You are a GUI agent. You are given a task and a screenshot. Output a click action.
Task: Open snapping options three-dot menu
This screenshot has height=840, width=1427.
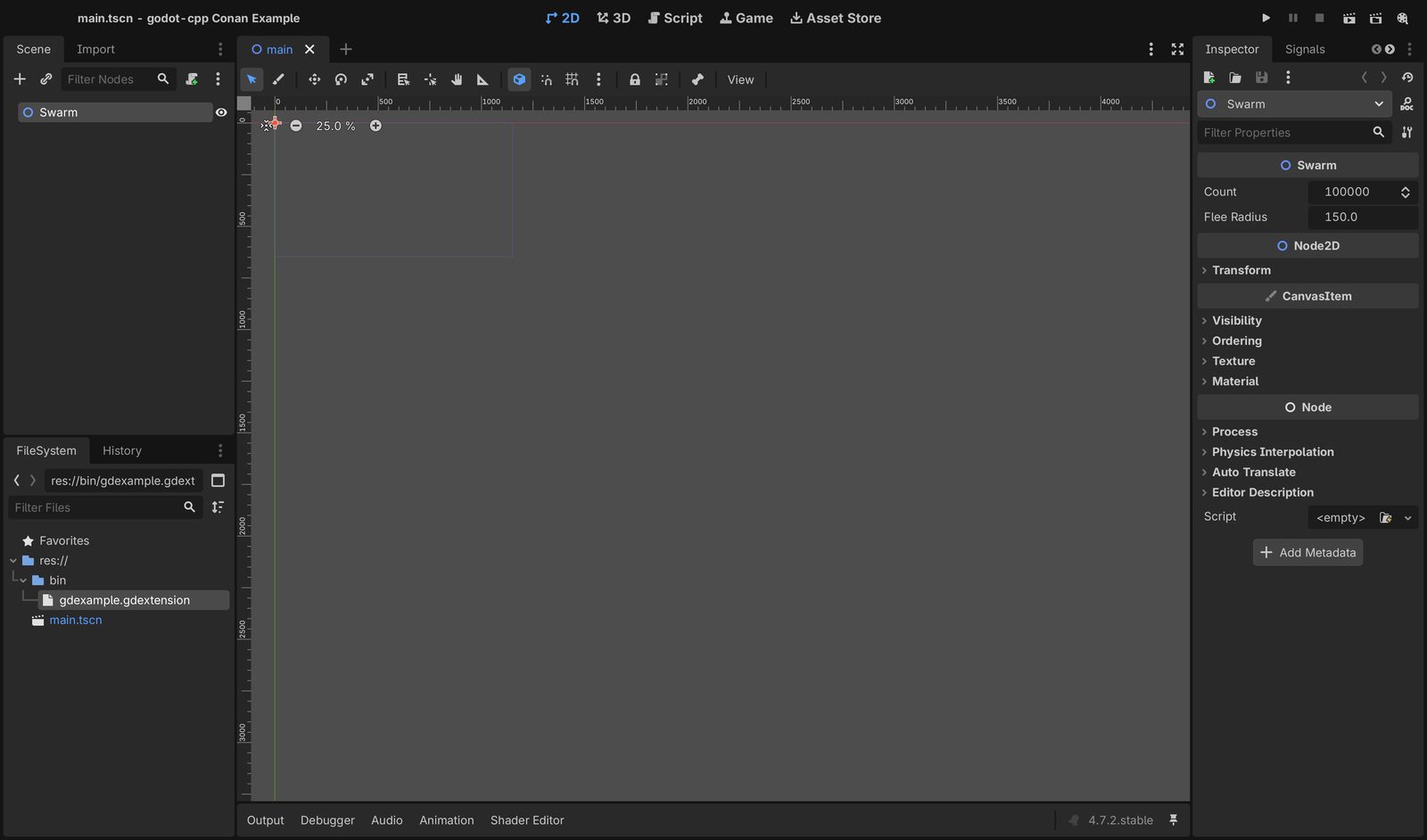[598, 79]
